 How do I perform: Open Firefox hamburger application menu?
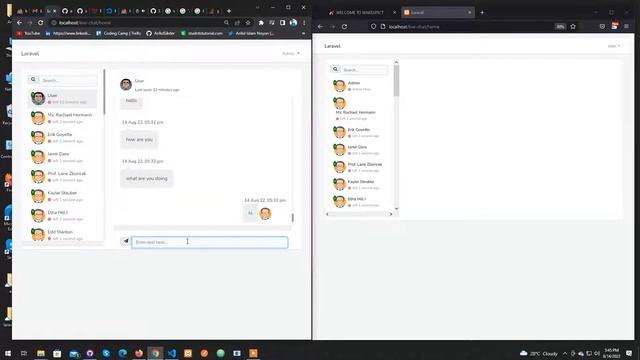[627, 27]
